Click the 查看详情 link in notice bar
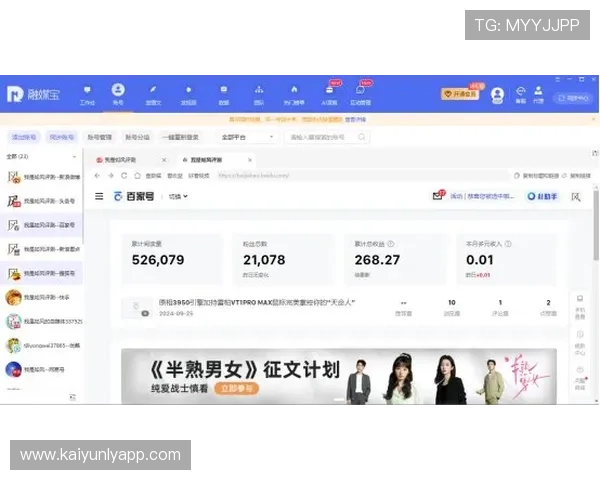600x480 pixels. tap(355, 119)
